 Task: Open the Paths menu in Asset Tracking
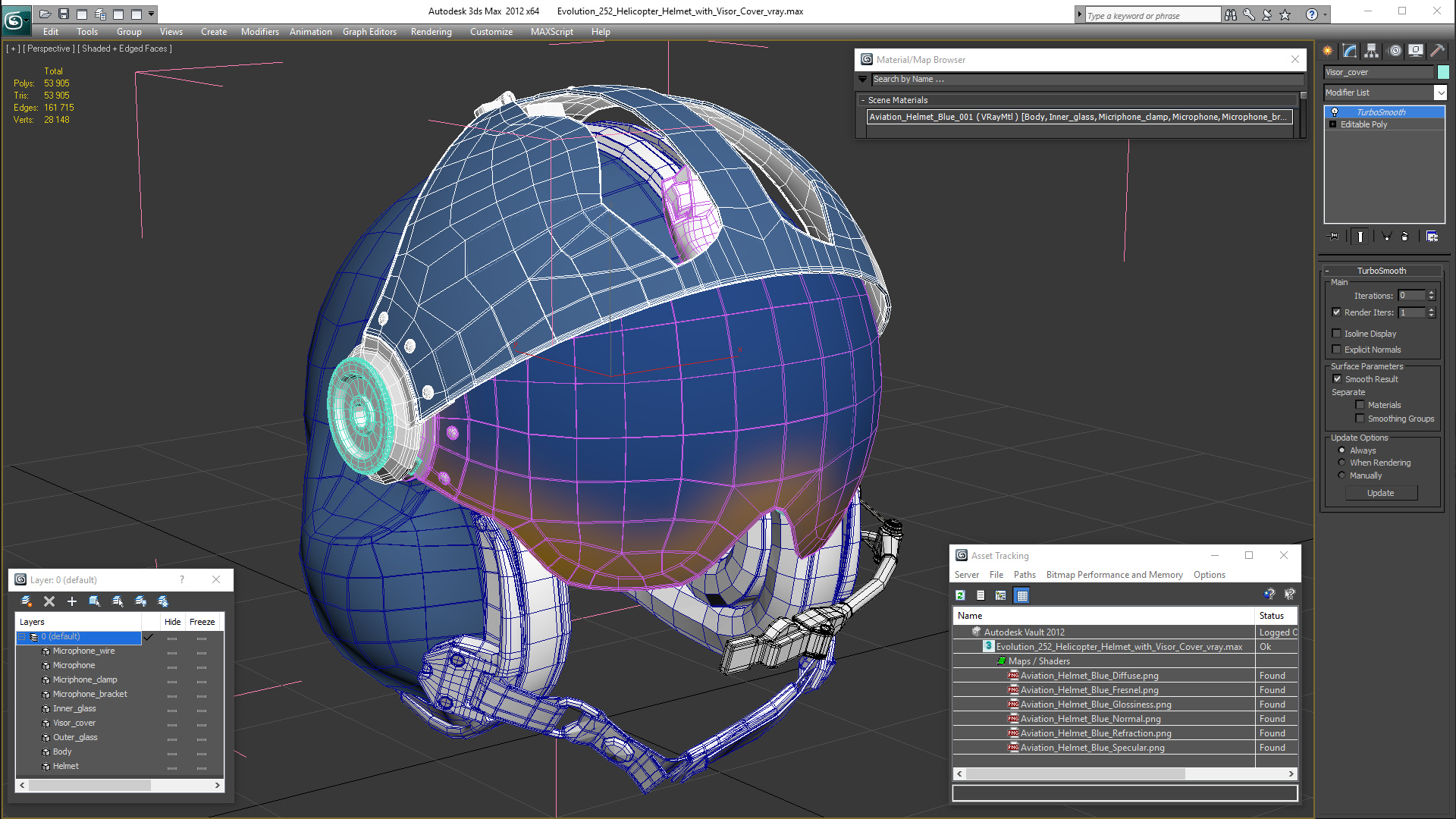[1024, 575]
